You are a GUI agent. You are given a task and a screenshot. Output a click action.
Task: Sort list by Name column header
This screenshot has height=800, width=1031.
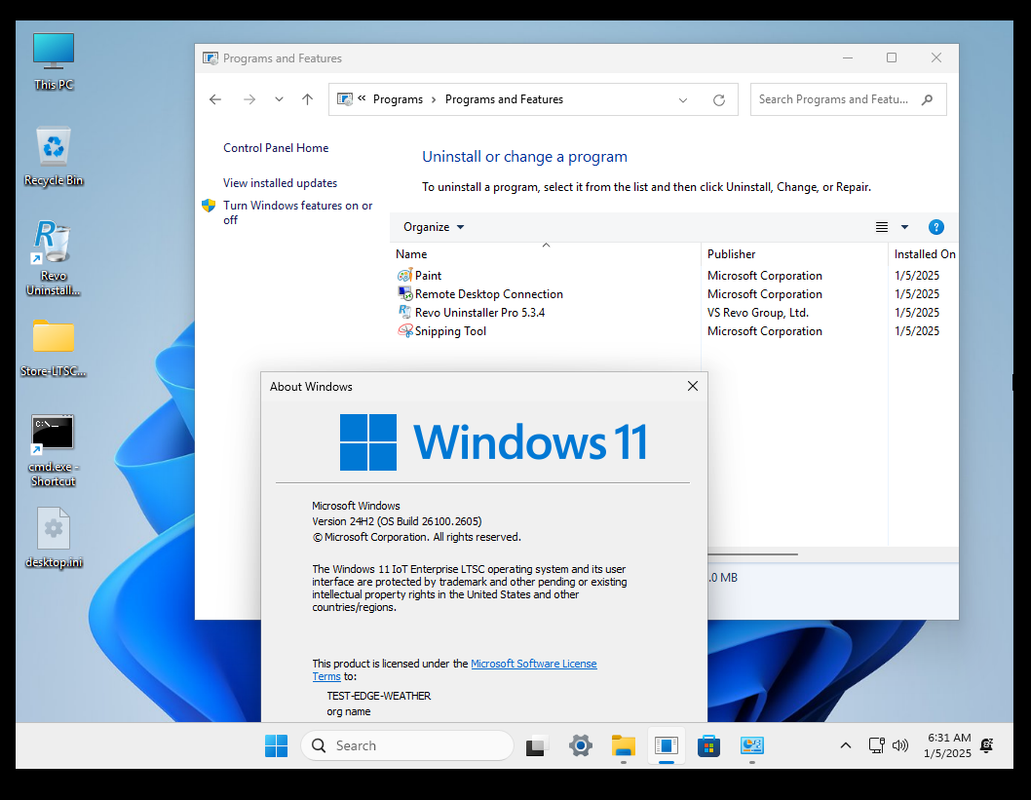(545, 254)
